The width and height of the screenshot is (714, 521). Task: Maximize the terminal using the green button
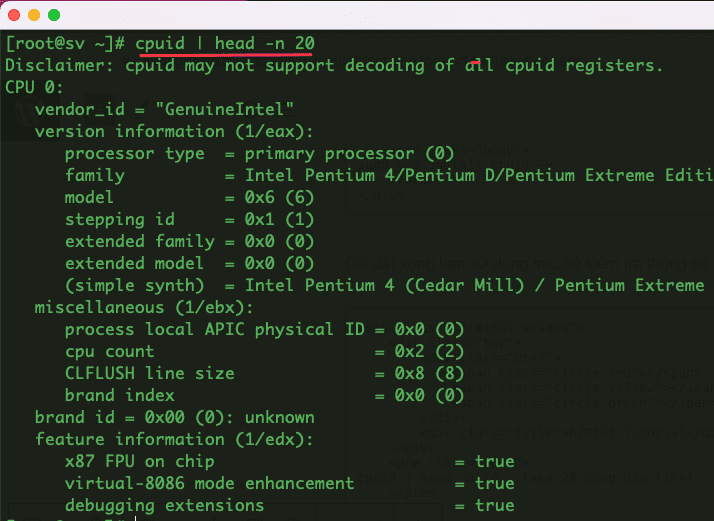(x=53, y=15)
